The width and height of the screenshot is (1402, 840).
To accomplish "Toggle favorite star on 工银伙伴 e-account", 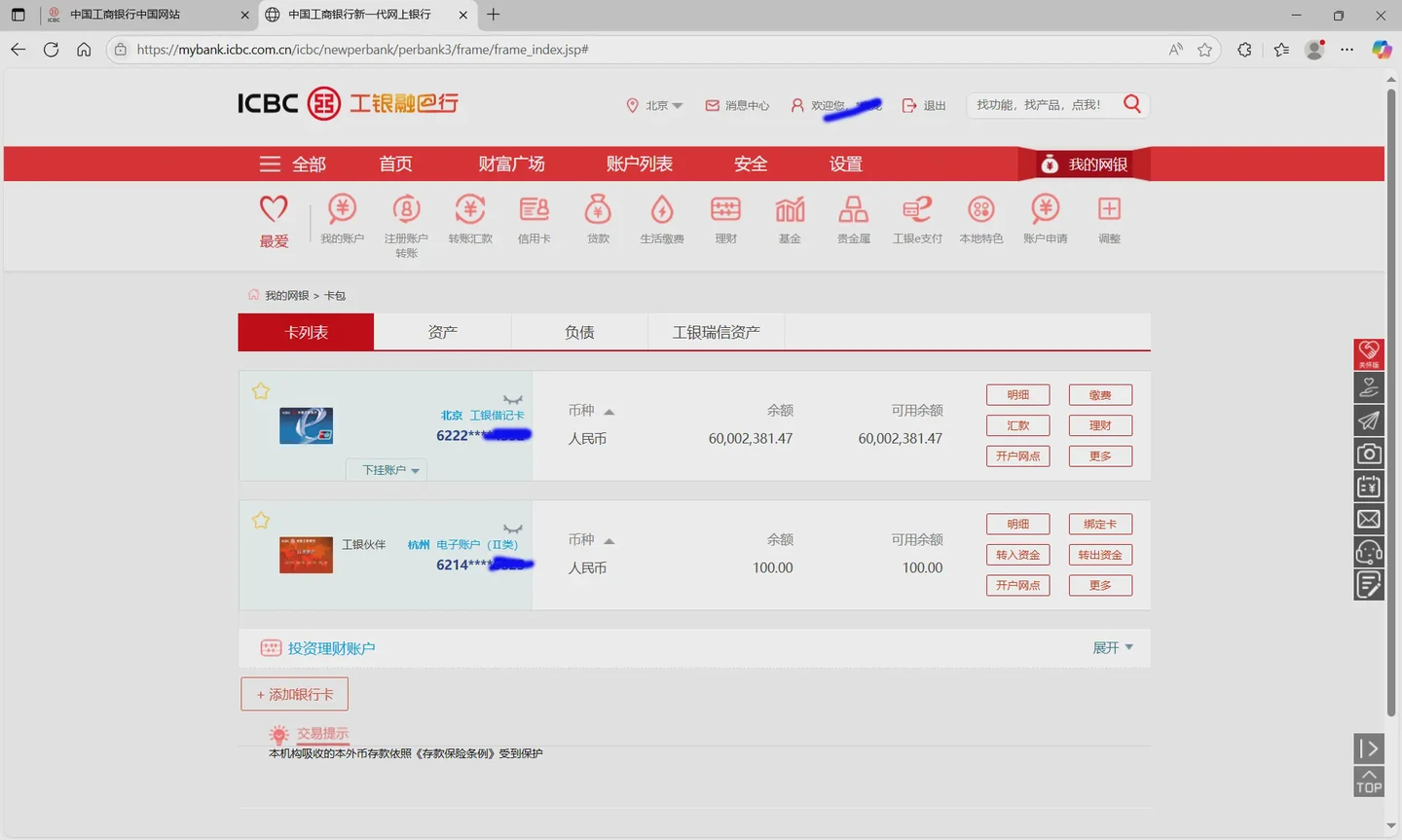I will pos(261,521).
